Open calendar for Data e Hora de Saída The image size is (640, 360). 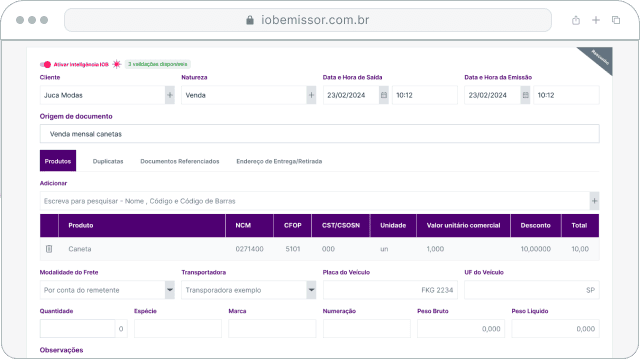click(x=384, y=95)
